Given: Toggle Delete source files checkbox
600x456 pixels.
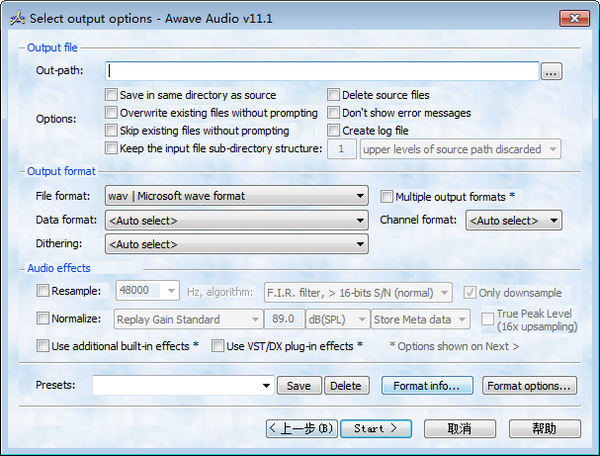Looking at the screenshot, I should [x=334, y=95].
